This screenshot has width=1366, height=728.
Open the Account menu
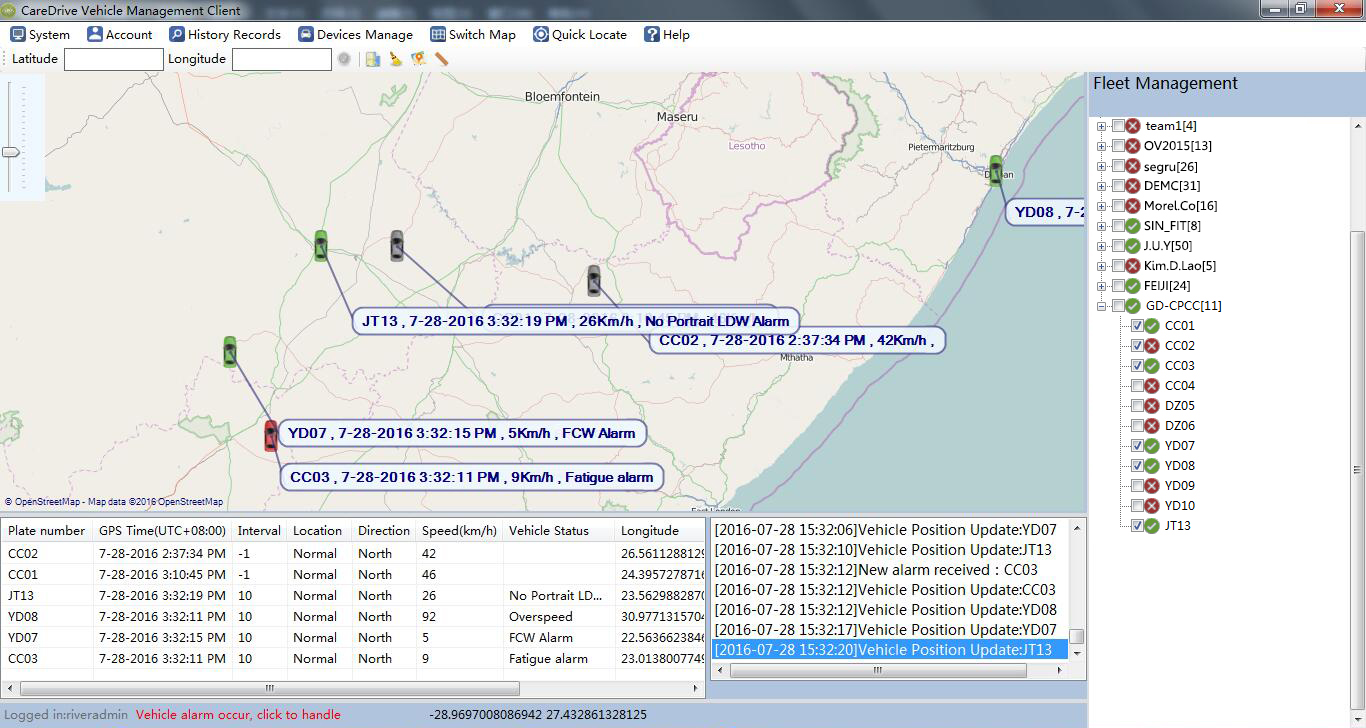(x=120, y=34)
